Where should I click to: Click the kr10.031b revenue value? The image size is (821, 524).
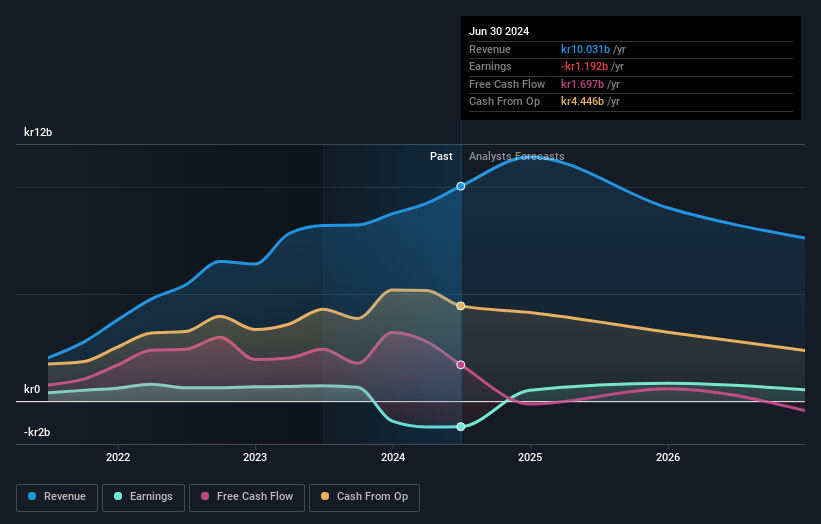coord(585,49)
